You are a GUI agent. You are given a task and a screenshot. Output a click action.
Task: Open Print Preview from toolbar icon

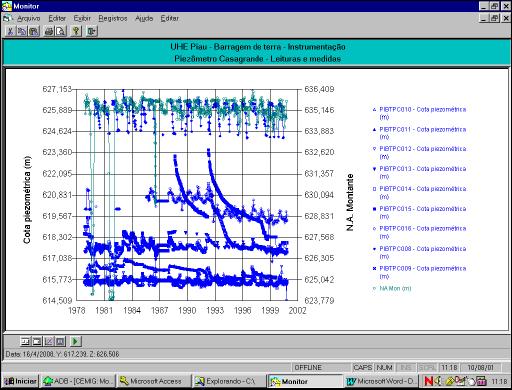[x=61, y=31]
